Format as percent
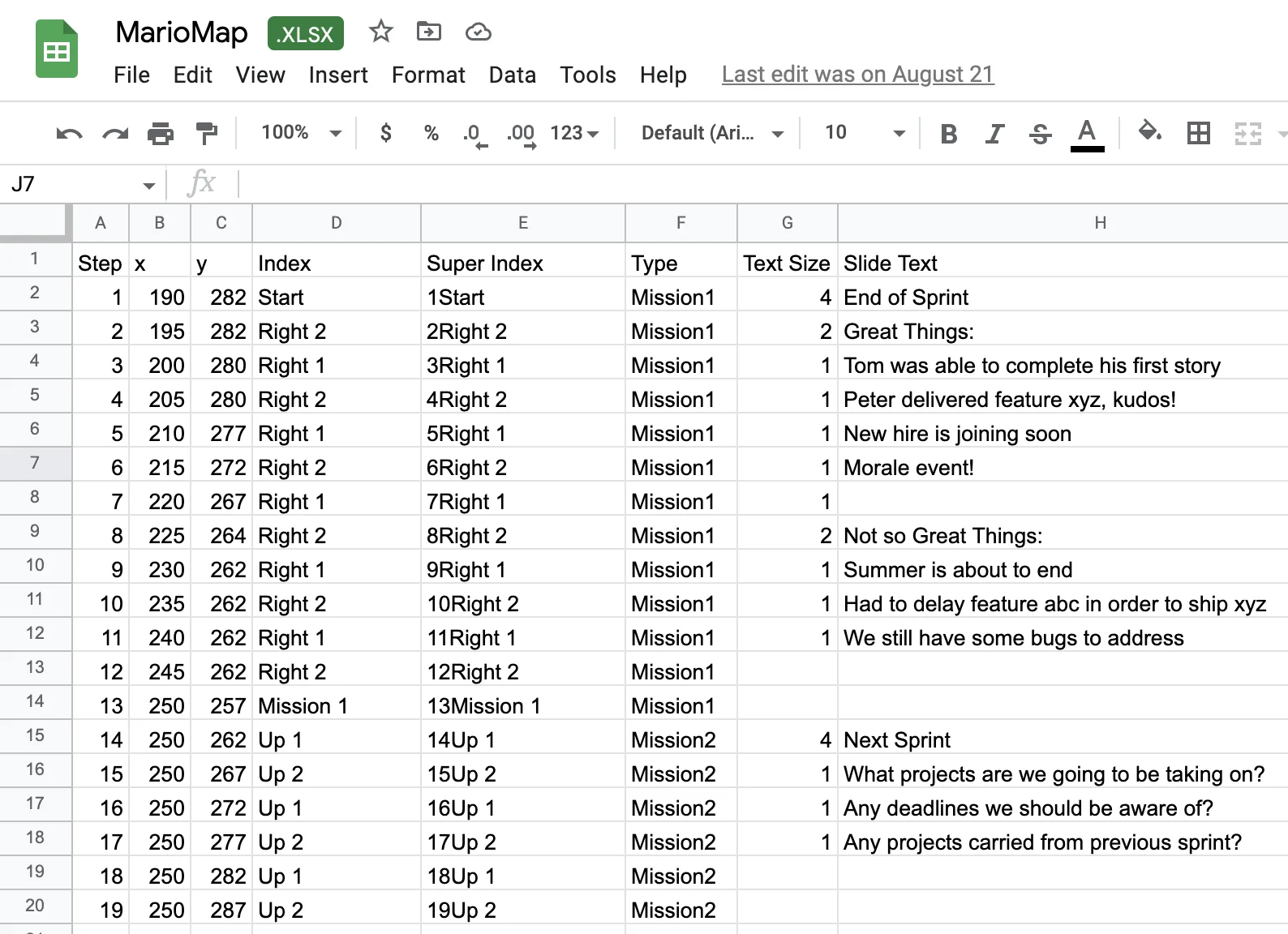This screenshot has height=934, width=1288. [431, 133]
